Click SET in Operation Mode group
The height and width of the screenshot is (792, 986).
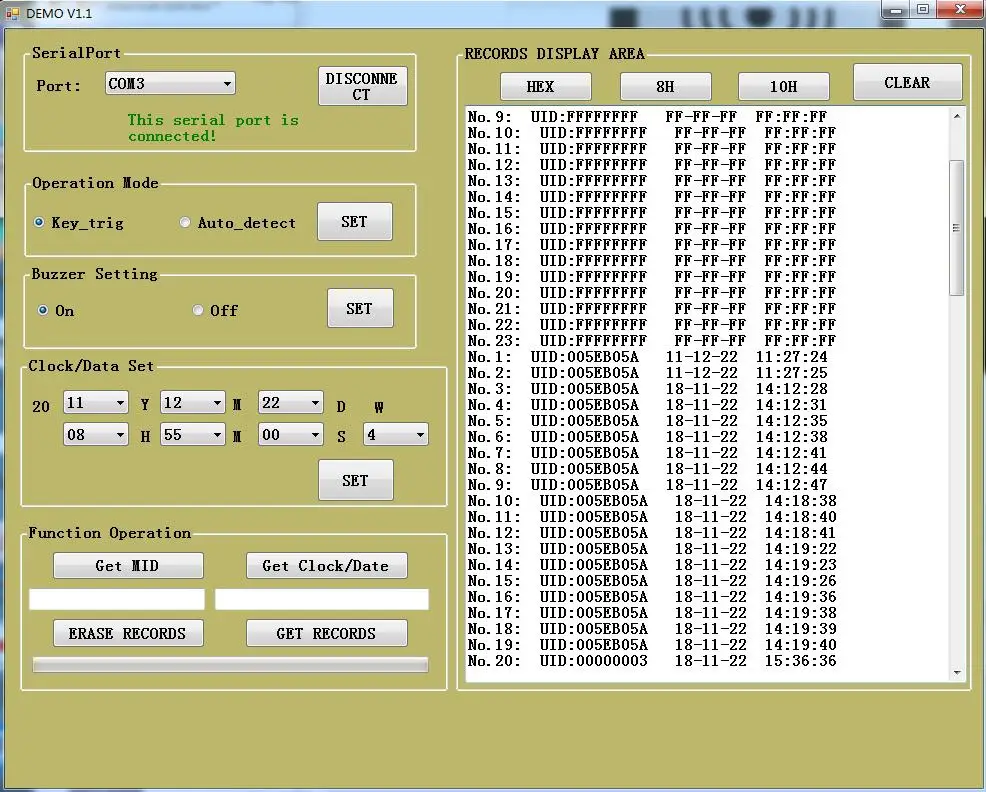tap(355, 221)
